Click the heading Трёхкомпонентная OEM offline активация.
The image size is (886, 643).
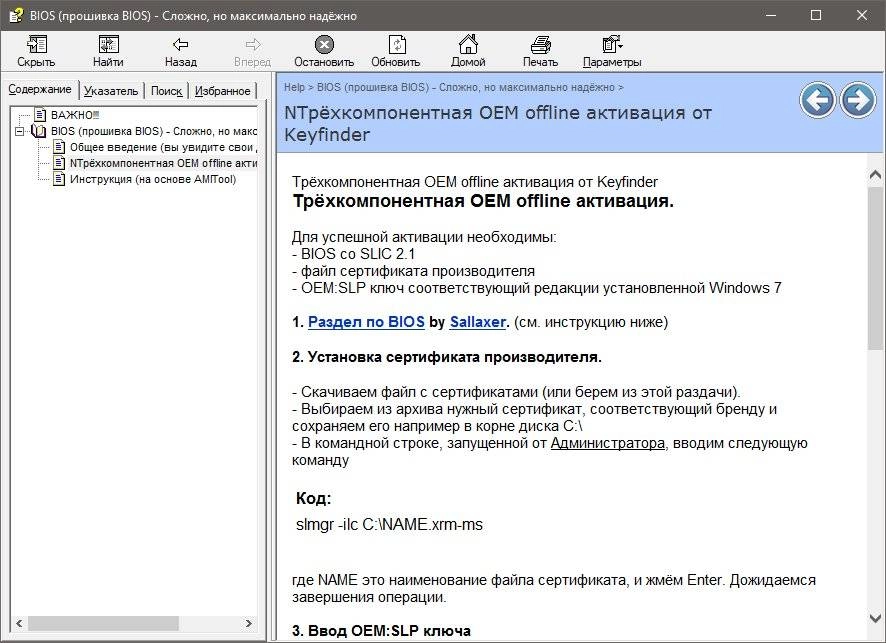[x=483, y=201]
